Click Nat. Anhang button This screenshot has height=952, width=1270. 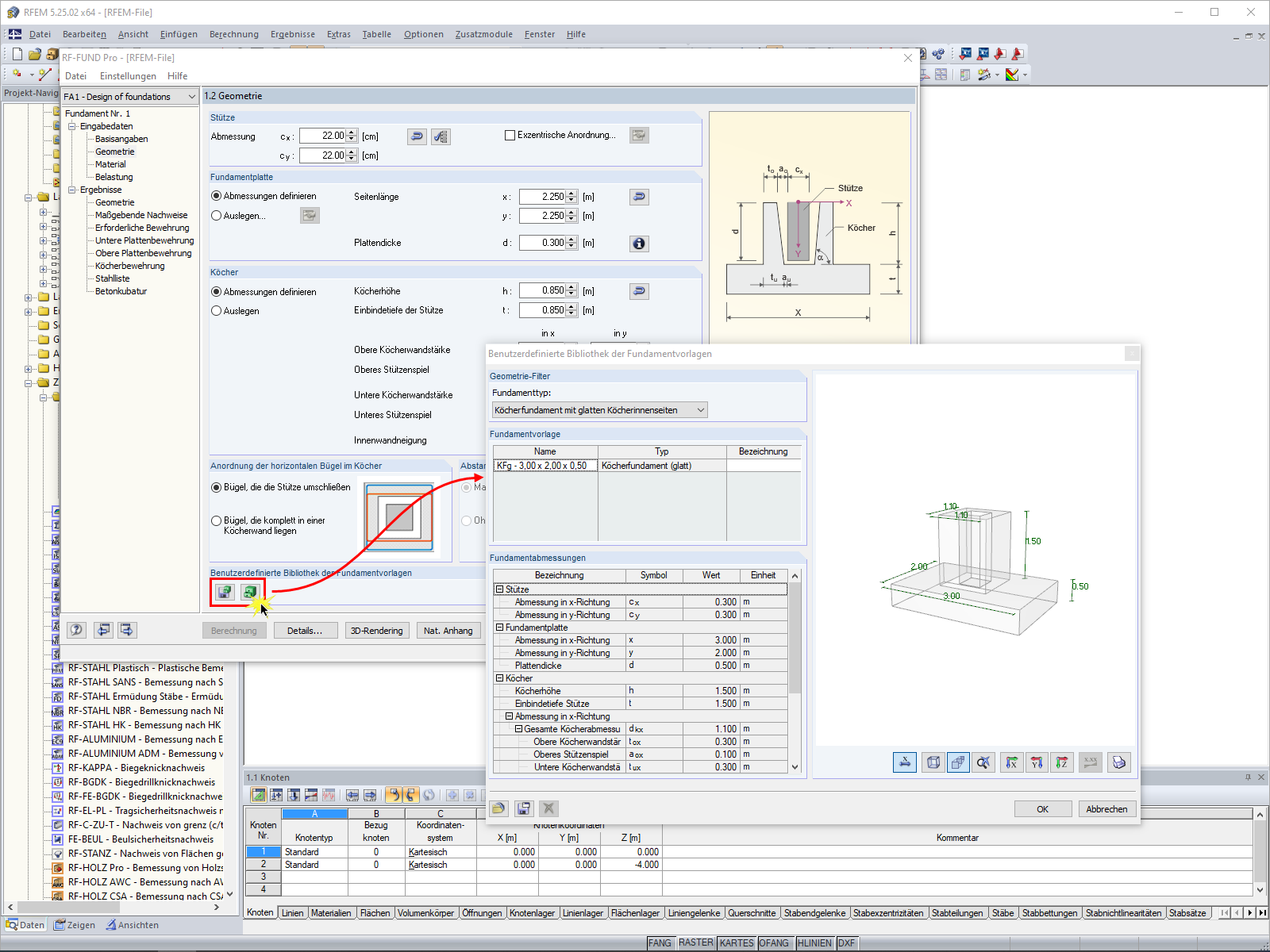pyautogui.click(x=448, y=631)
